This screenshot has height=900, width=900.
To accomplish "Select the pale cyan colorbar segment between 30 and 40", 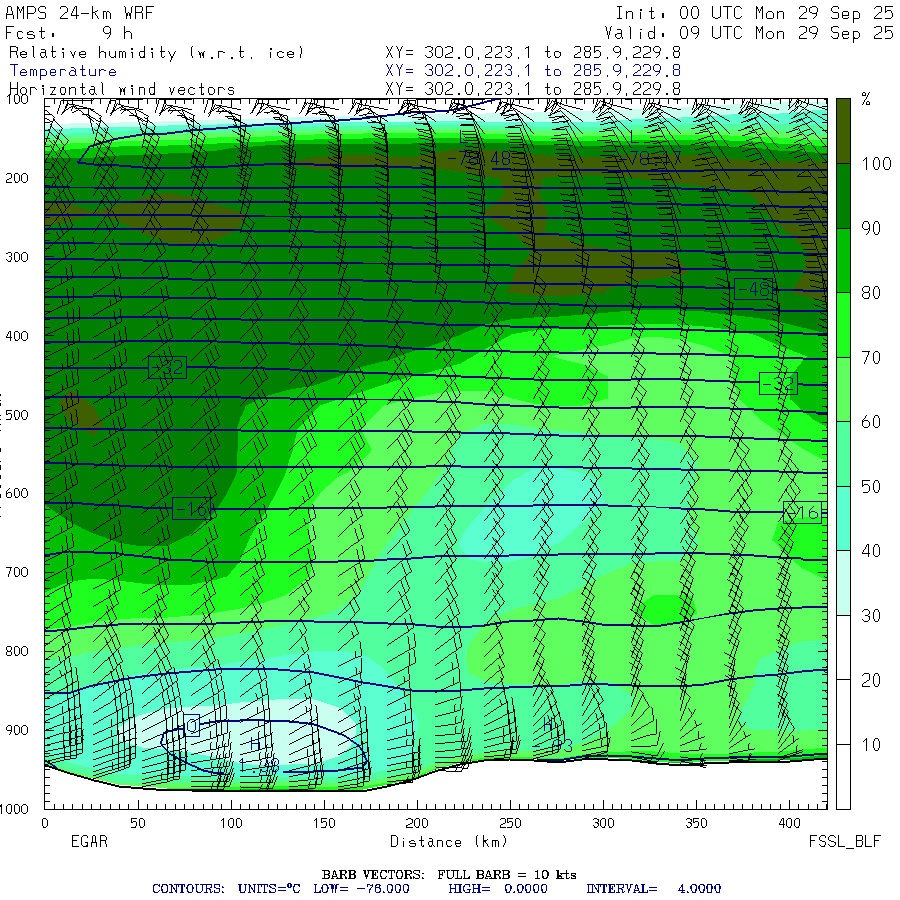I will 843,583.
